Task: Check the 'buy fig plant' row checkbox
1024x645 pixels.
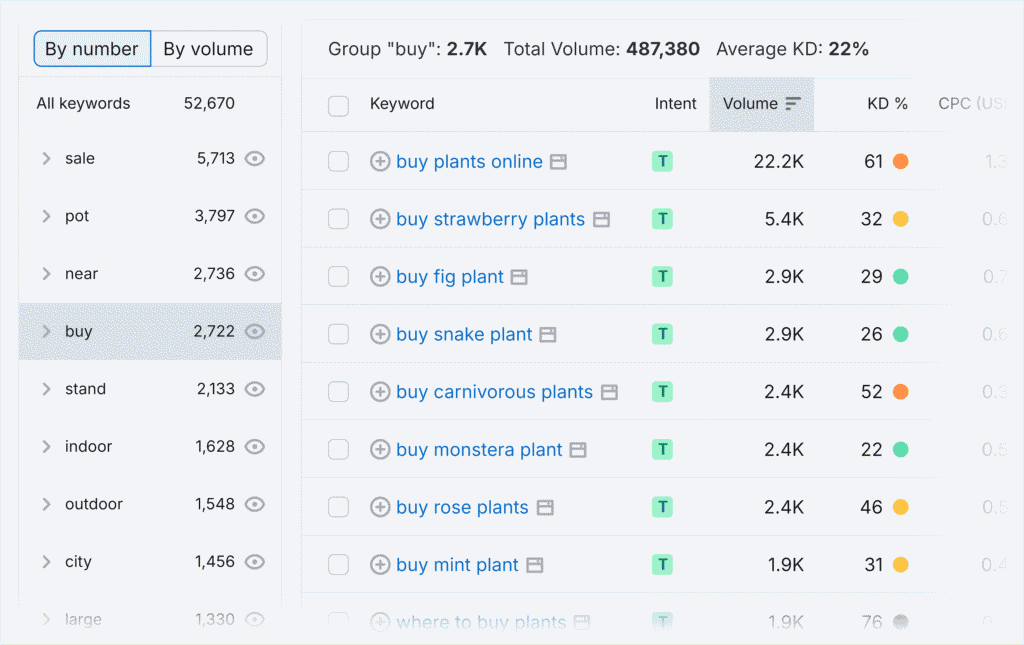Action: pos(338,277)
